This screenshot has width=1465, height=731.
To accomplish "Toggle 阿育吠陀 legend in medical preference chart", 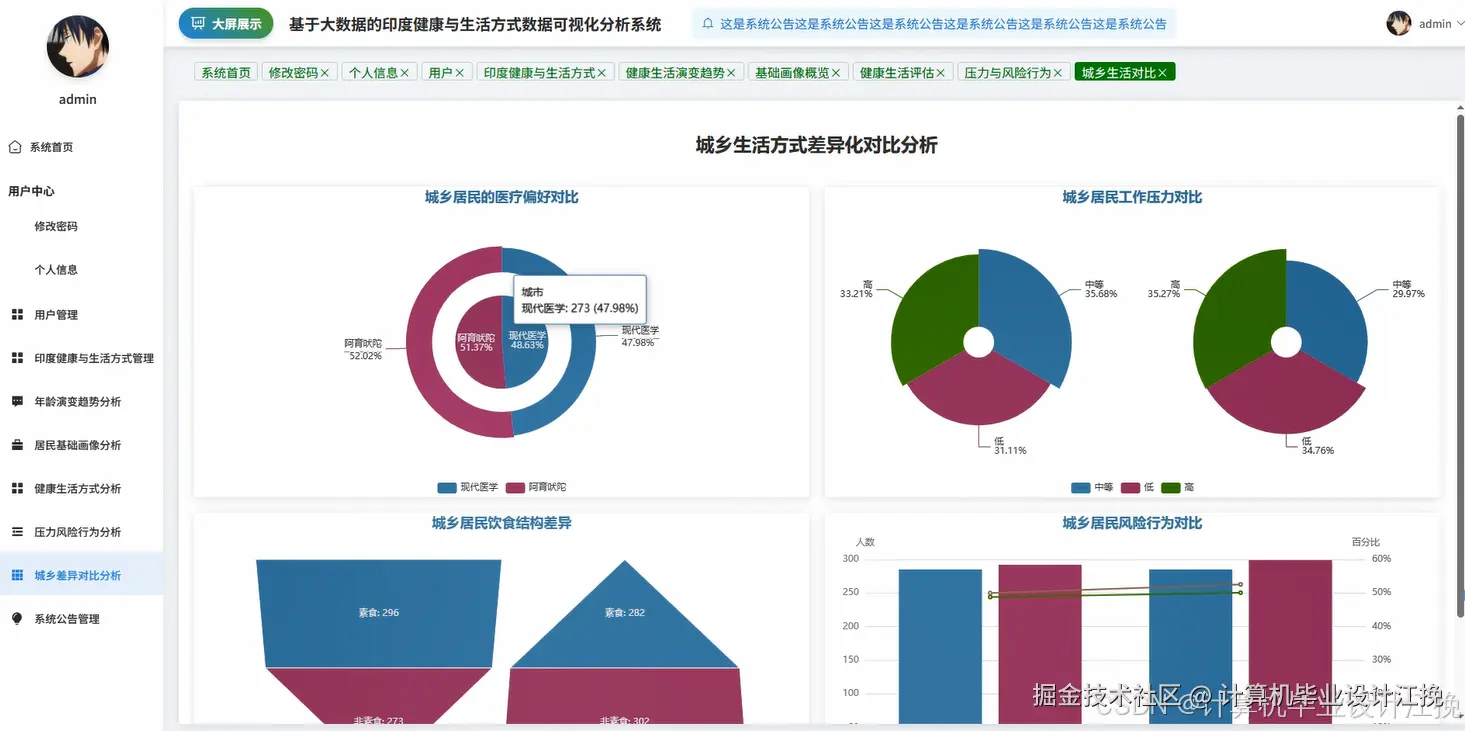I will (536, 488).
